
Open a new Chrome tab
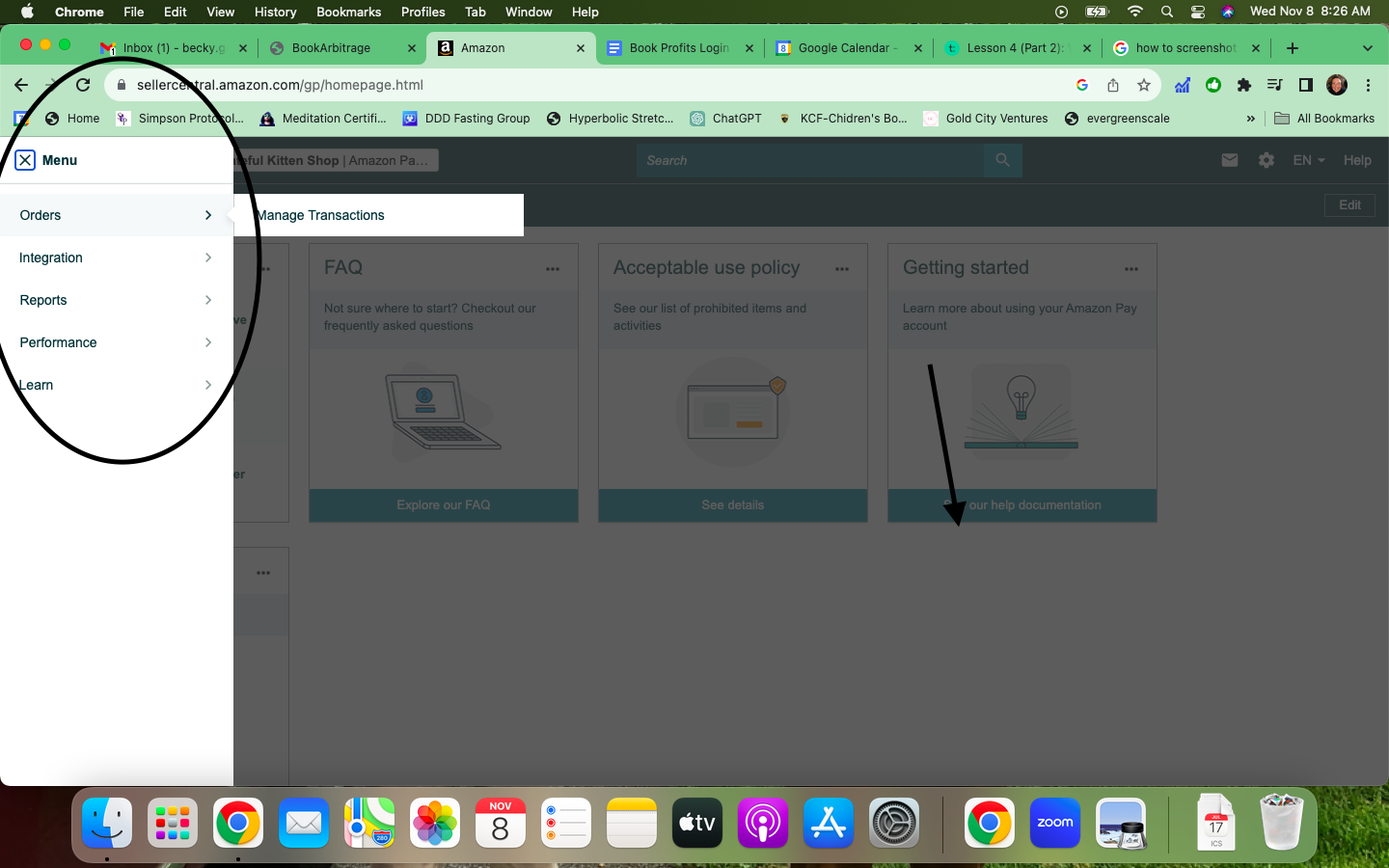[1293, 47]
